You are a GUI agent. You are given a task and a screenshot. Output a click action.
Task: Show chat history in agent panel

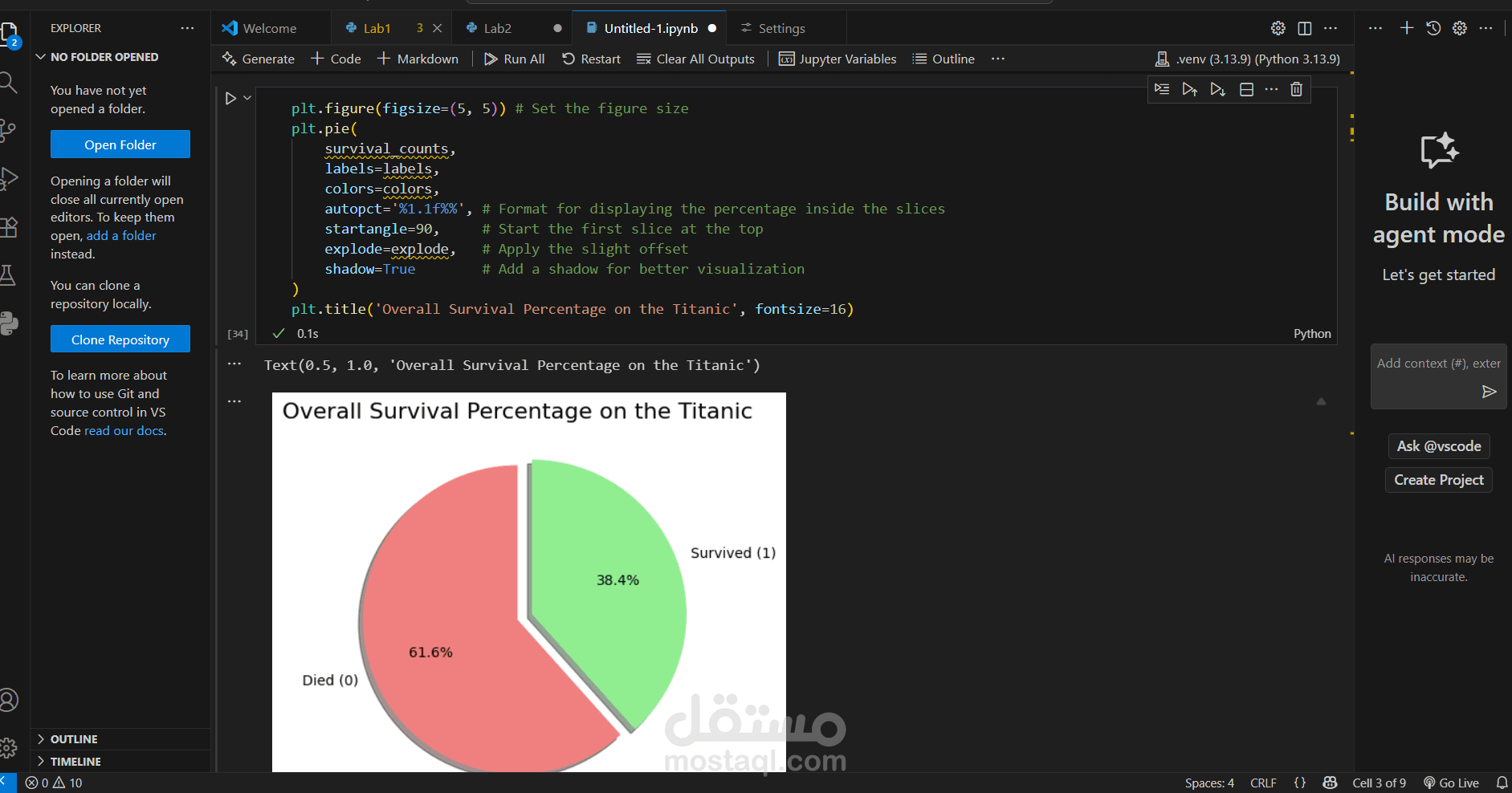pyautogui.click(x=1433, y=28)
